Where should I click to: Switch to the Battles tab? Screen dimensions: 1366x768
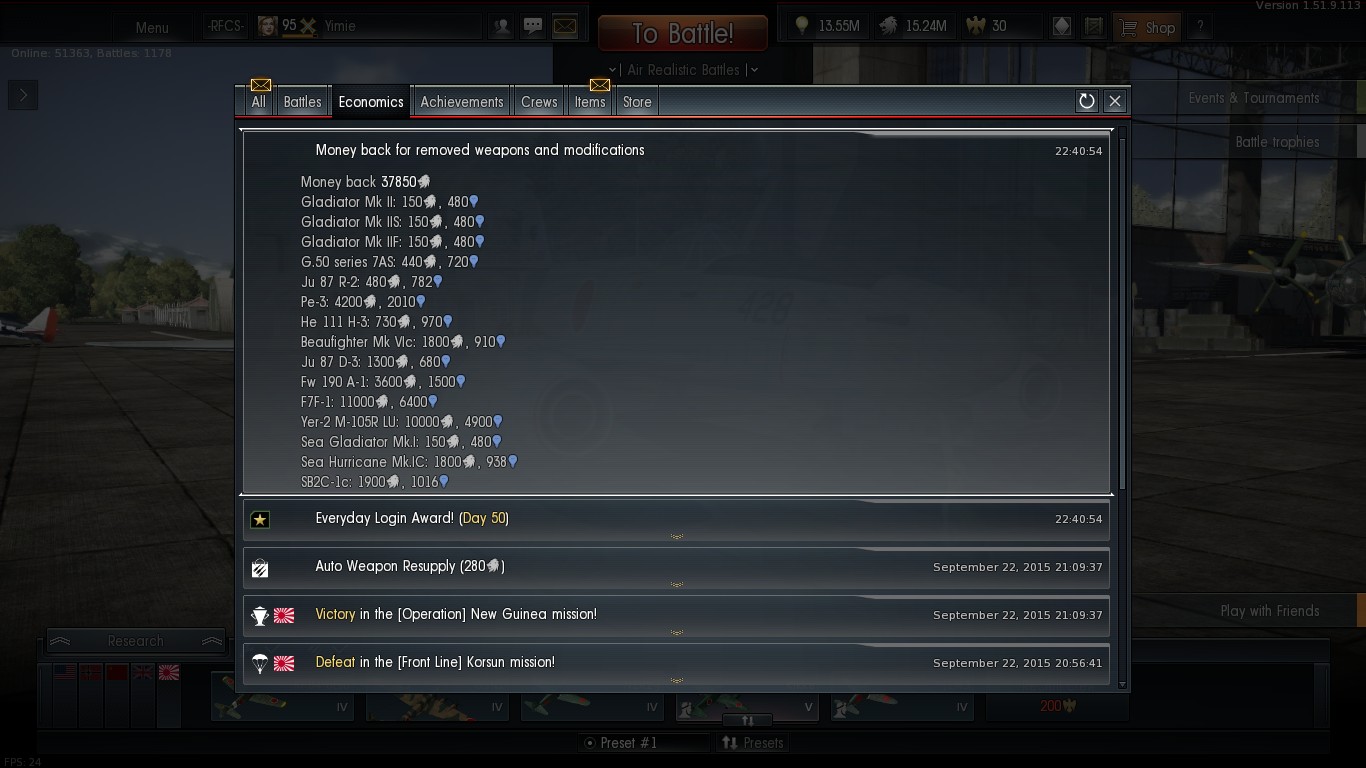click(302, 102)
